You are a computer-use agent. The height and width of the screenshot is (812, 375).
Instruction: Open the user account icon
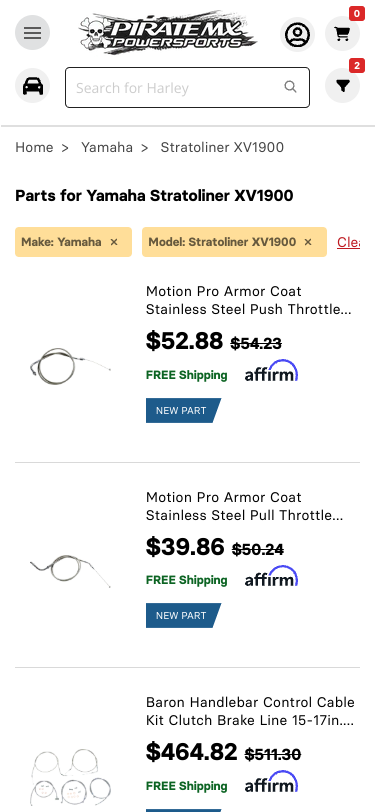point(297,34)
